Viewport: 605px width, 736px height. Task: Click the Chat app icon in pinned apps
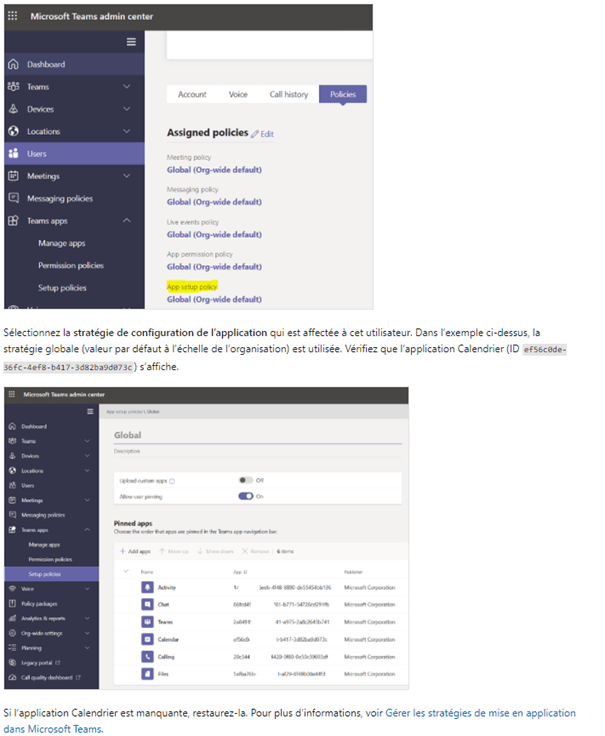coord(148,604)
